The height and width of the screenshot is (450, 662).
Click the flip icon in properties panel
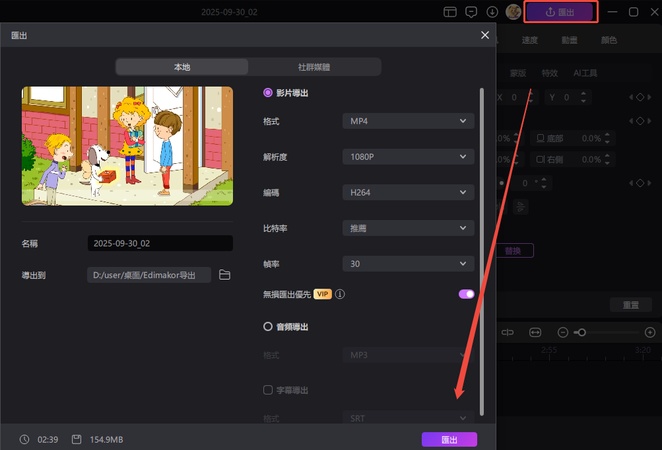click(x=521, y=207)
